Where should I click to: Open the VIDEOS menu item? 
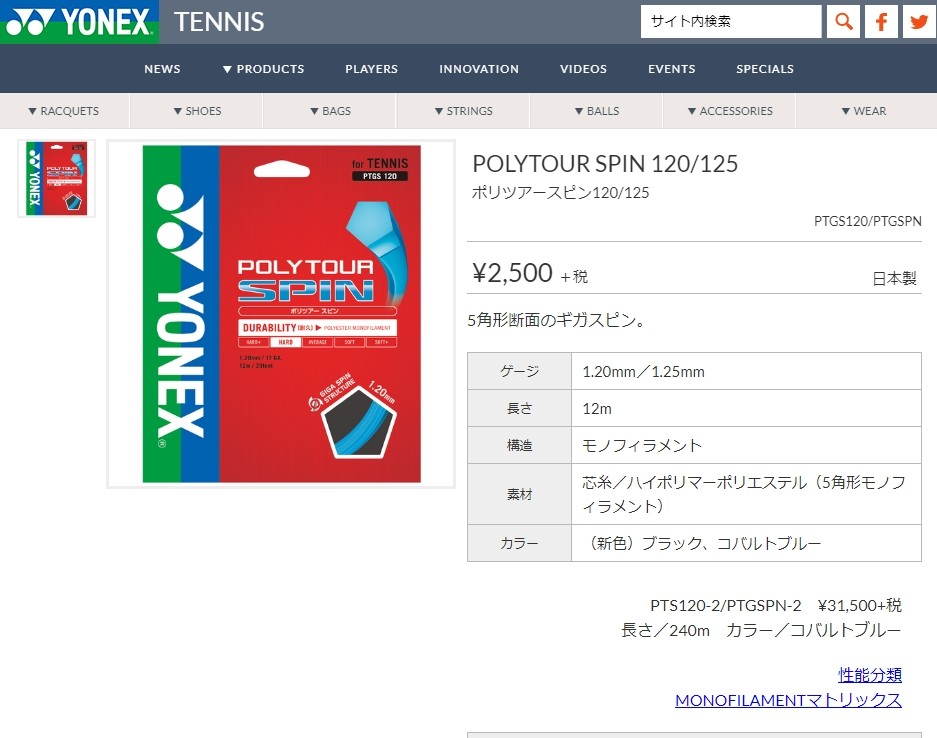pyautogui.click(x=583, y=69)
